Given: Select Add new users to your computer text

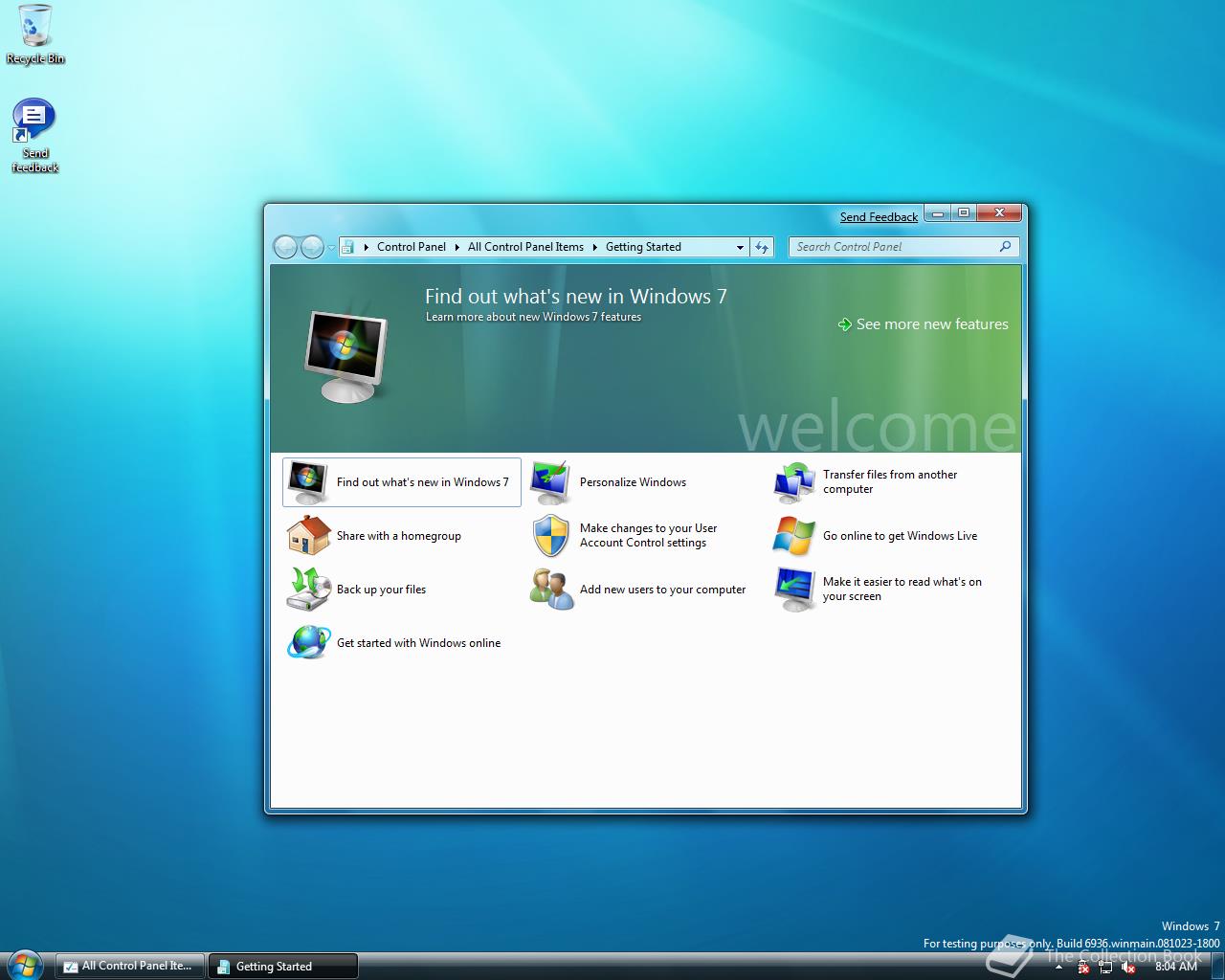Looking at the screenshot, I should click(662, 590).
